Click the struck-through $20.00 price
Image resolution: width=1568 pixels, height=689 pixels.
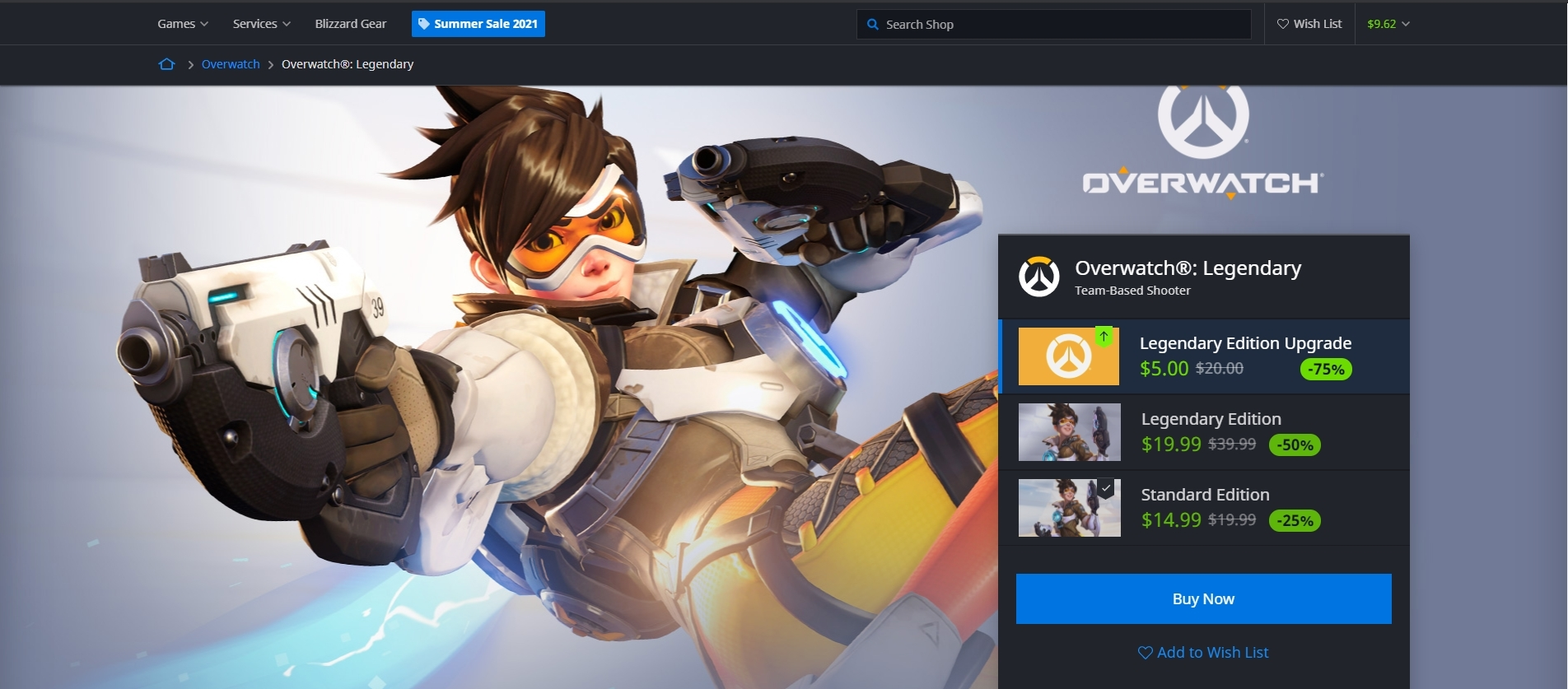(x=1220, y=369)
